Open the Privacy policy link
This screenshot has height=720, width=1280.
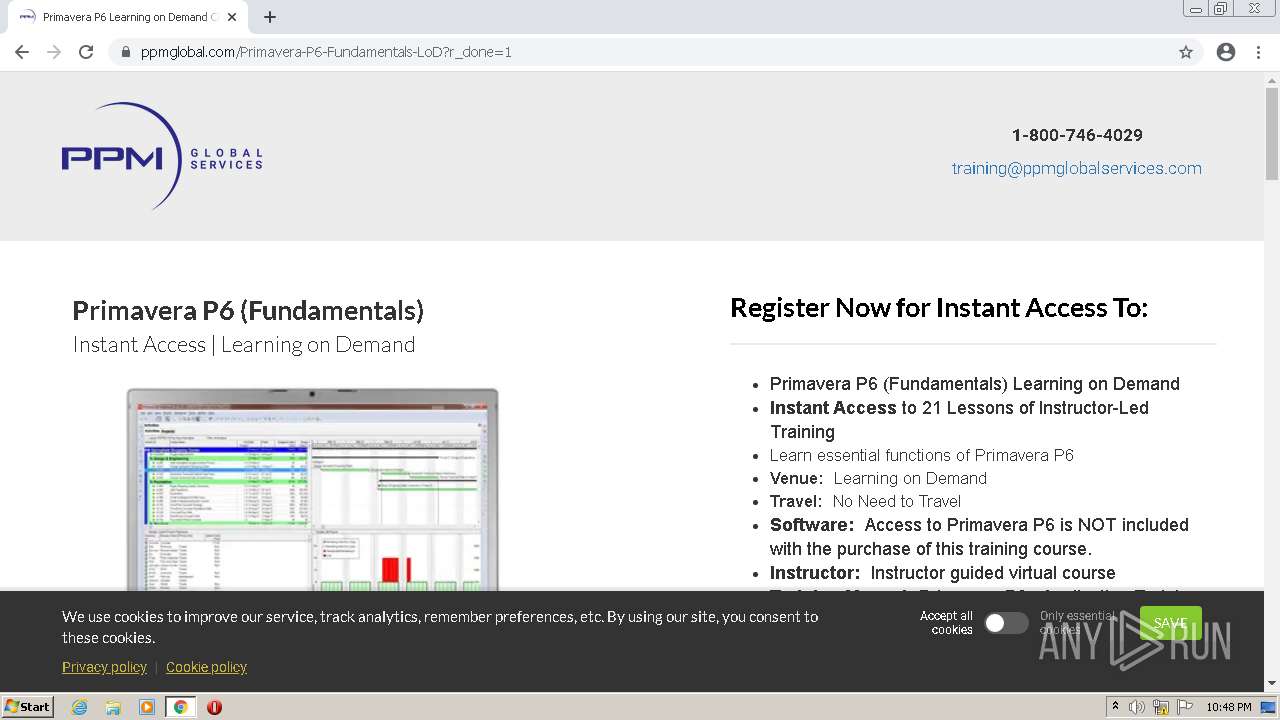point(104,667)
